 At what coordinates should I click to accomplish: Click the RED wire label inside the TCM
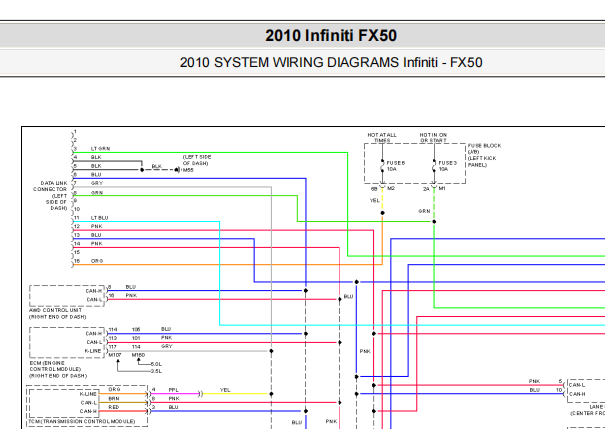click(x=114, y=407)
